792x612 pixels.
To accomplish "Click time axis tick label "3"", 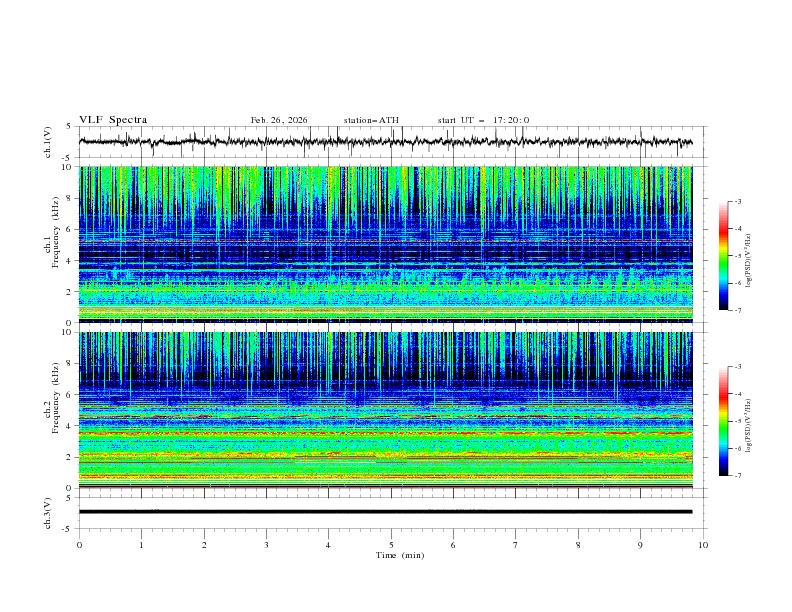I will click(266, 545).
